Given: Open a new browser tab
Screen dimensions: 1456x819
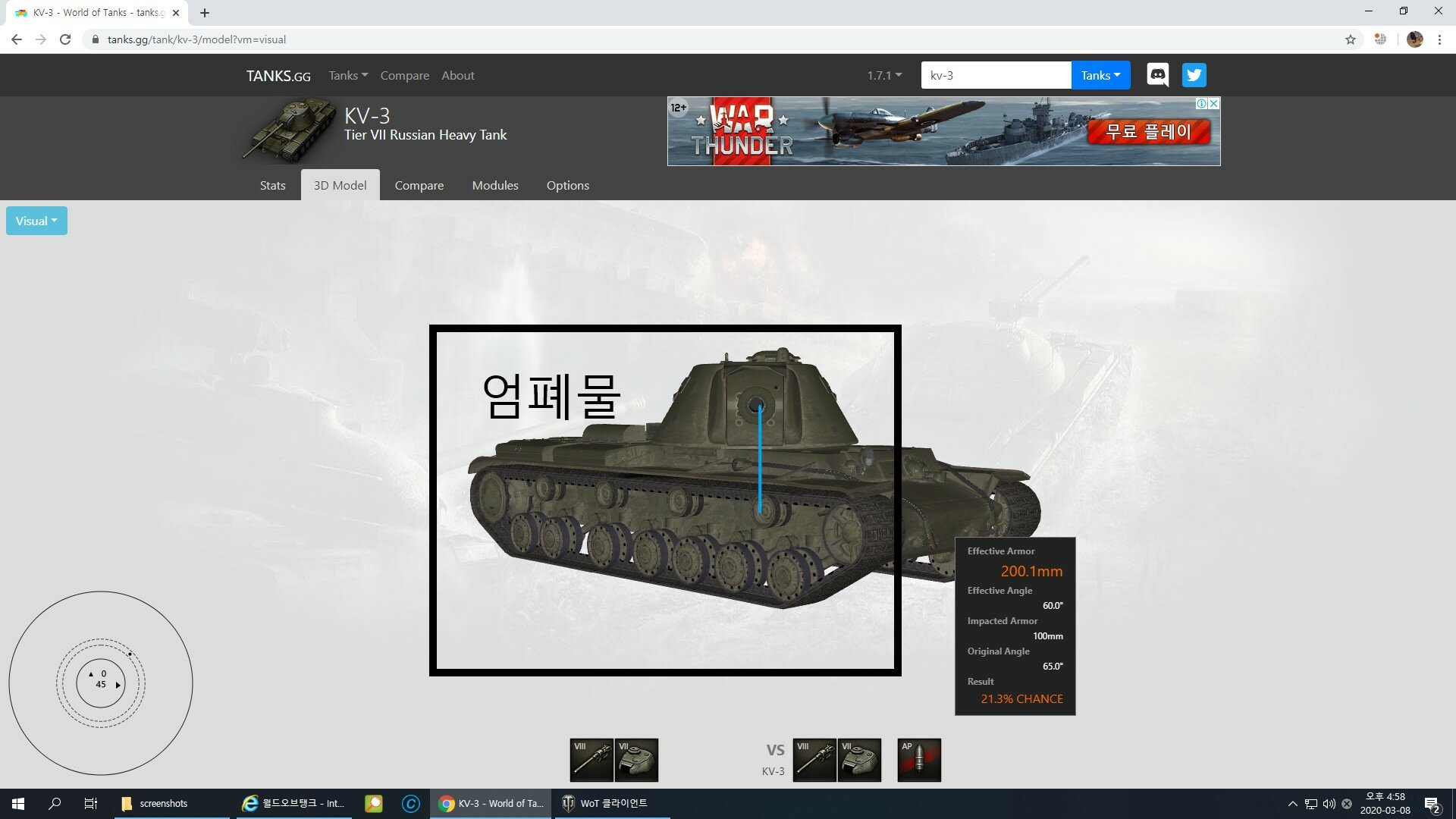Looking at the screenshot, I should pos(205,13).
